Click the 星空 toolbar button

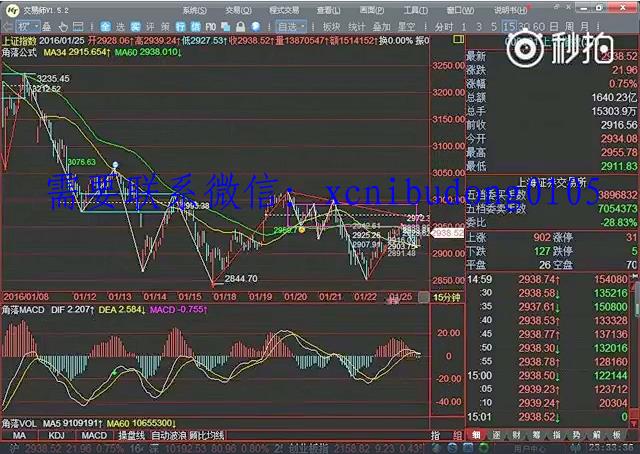point(406,27)
